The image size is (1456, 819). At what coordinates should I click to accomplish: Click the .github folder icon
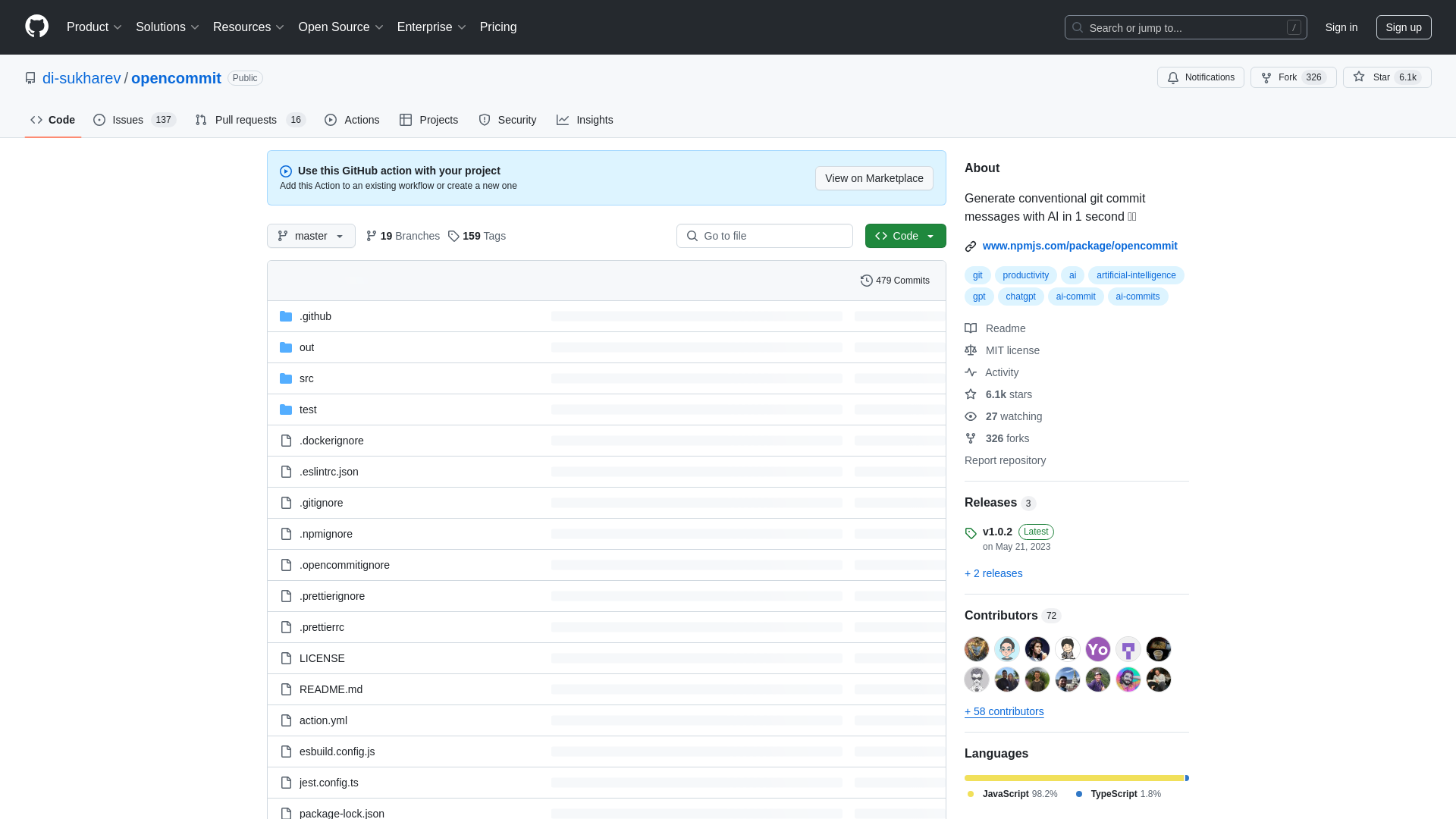click(x=286, y=316)
